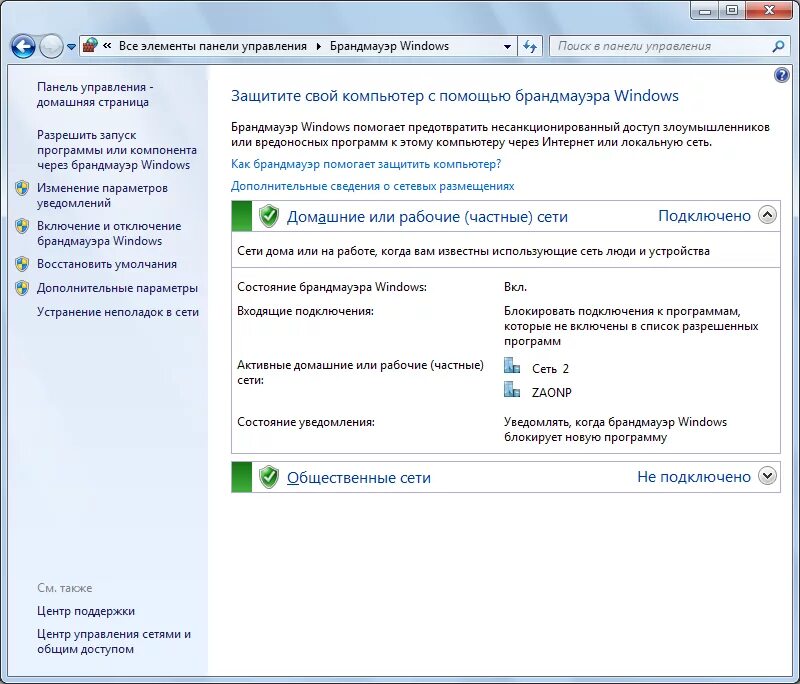Close the firewall window
The height and width of the screenshot is (684, 800).
click(769, 10)
